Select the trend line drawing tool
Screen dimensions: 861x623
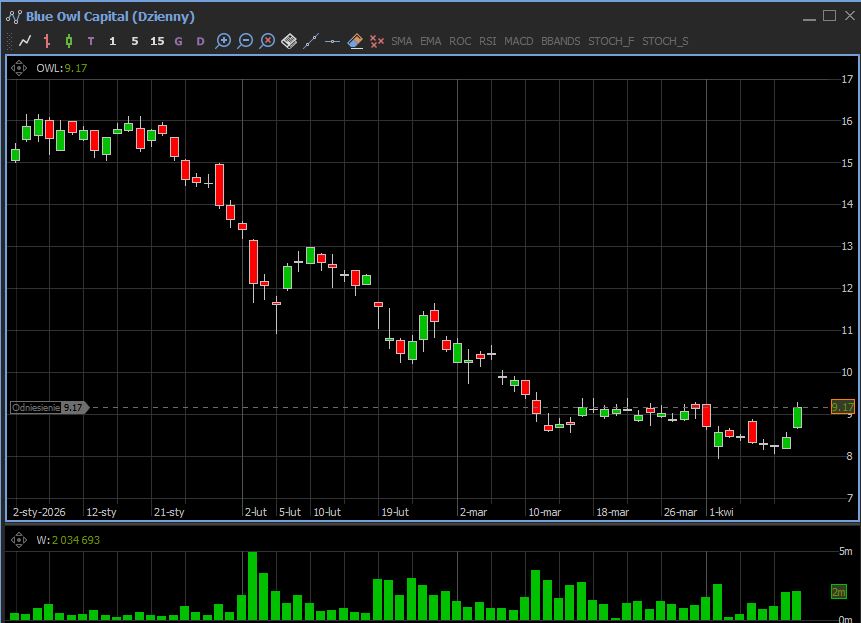pos(311,41)
